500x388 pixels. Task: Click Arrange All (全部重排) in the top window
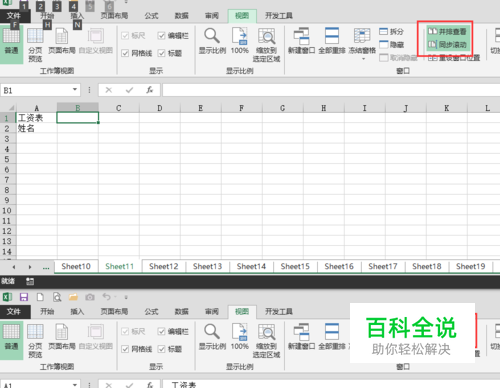pyautogui.click(x=332, y=41)
